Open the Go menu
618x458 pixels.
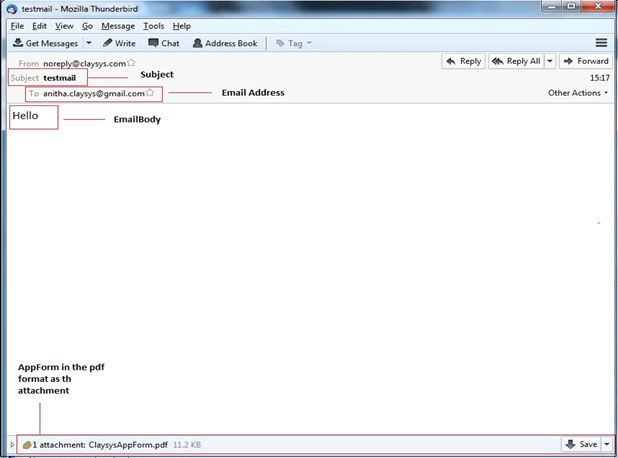click(87, 26)
